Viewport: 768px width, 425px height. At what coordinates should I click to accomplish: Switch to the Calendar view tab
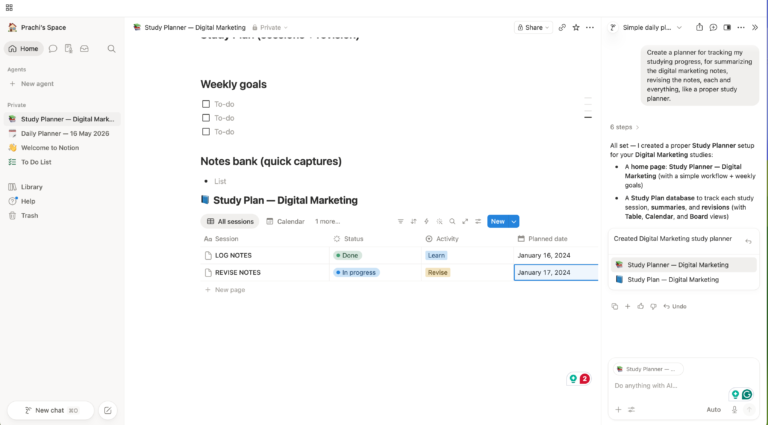285,221
